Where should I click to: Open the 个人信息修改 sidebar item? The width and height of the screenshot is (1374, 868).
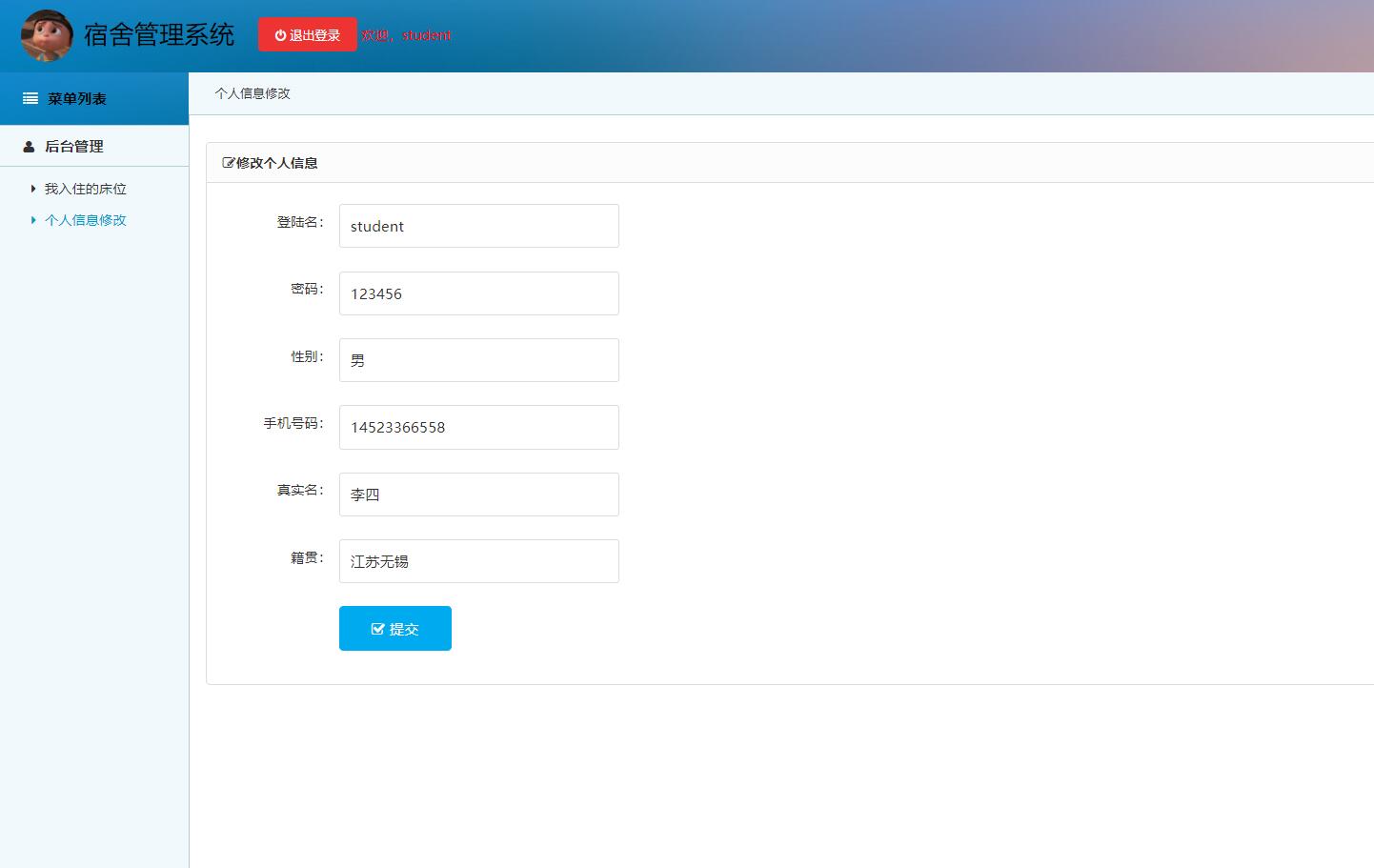pos(85,220)
